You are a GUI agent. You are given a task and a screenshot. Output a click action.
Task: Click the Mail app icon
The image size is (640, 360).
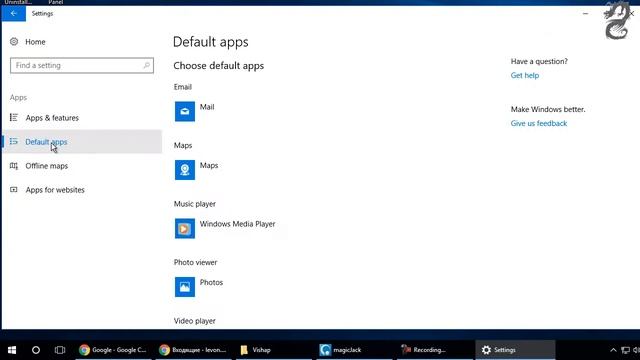tap(185, 111)
